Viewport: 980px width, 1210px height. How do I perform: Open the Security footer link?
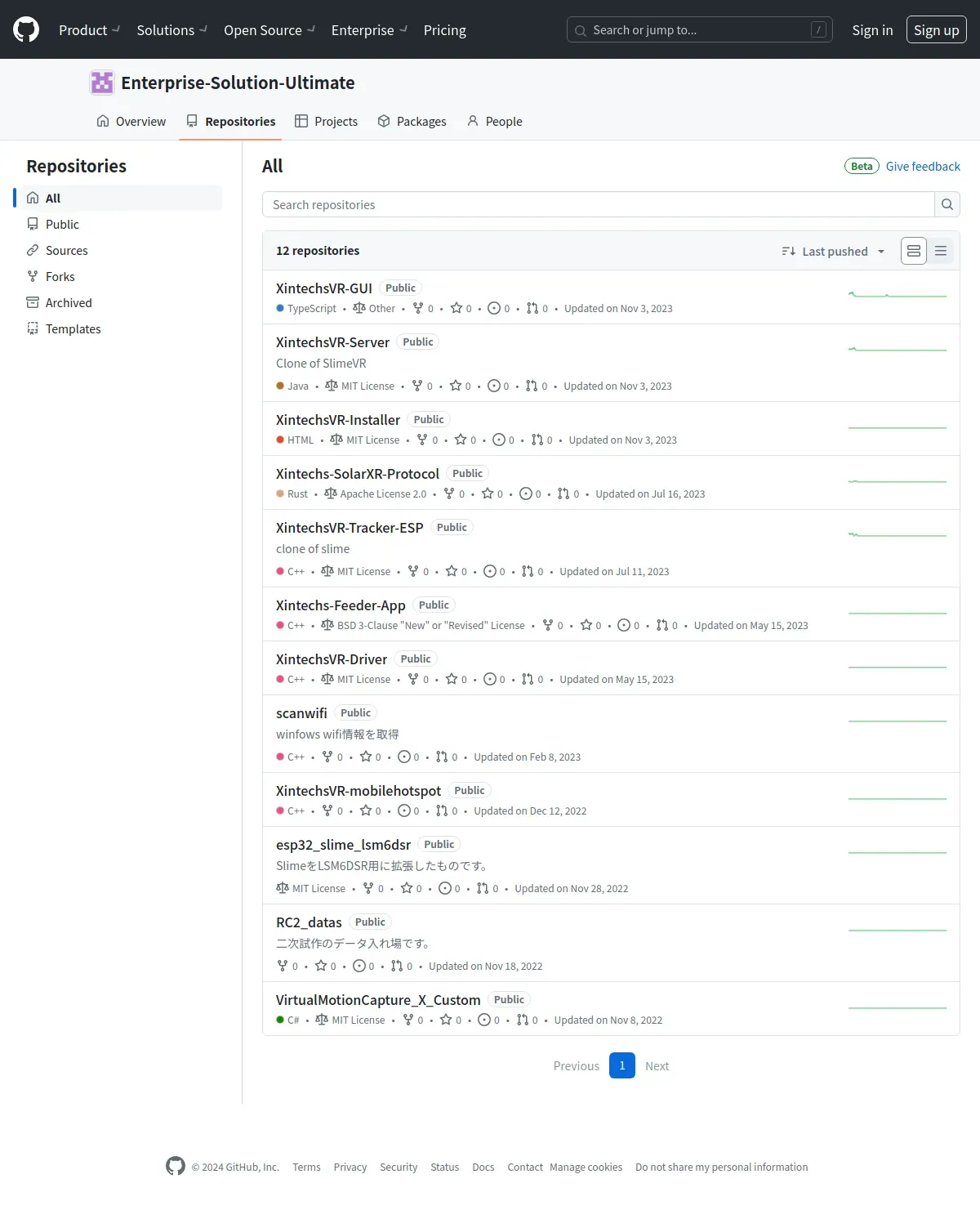(399, 1167)
